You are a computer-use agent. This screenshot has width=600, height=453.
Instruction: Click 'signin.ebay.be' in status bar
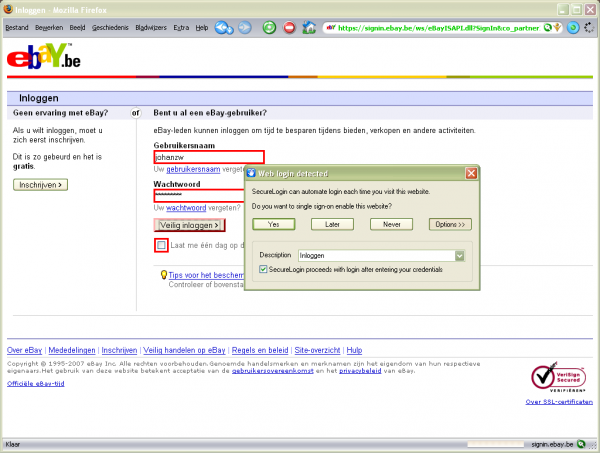pos(552,444)
